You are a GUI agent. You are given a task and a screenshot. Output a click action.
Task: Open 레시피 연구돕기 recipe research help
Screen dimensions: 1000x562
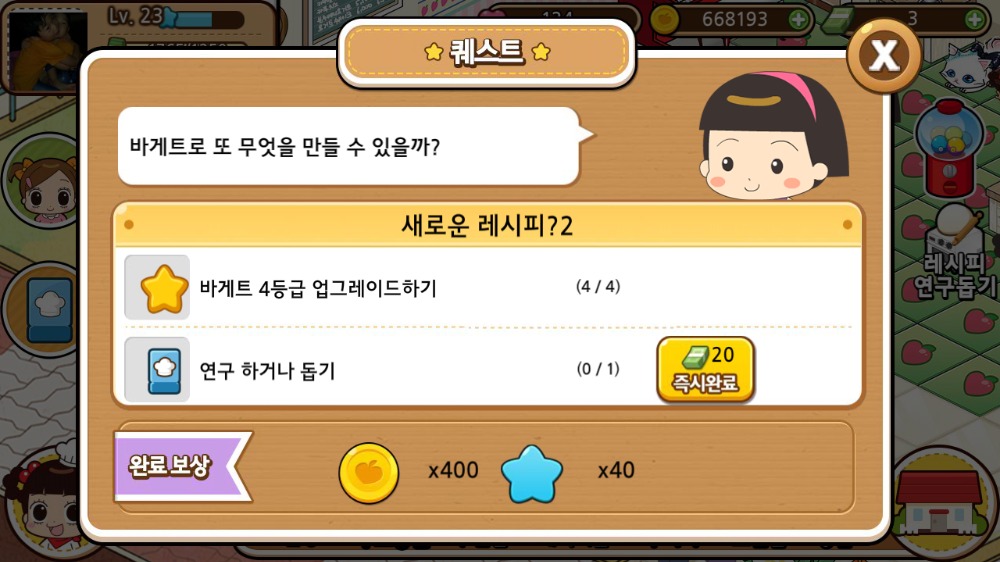tap(954, 253)
